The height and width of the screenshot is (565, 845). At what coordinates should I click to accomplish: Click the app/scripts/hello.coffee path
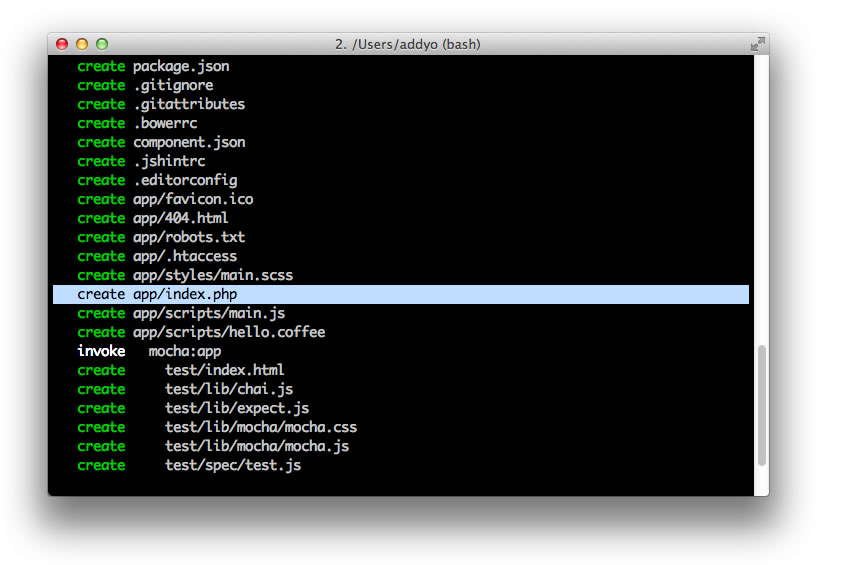coord(229,332)
